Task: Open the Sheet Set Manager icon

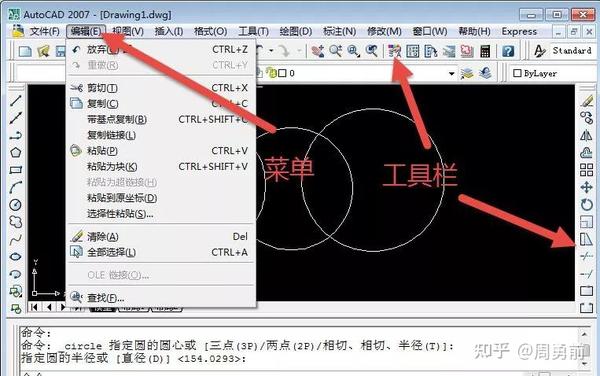Action: pos(449,51)
